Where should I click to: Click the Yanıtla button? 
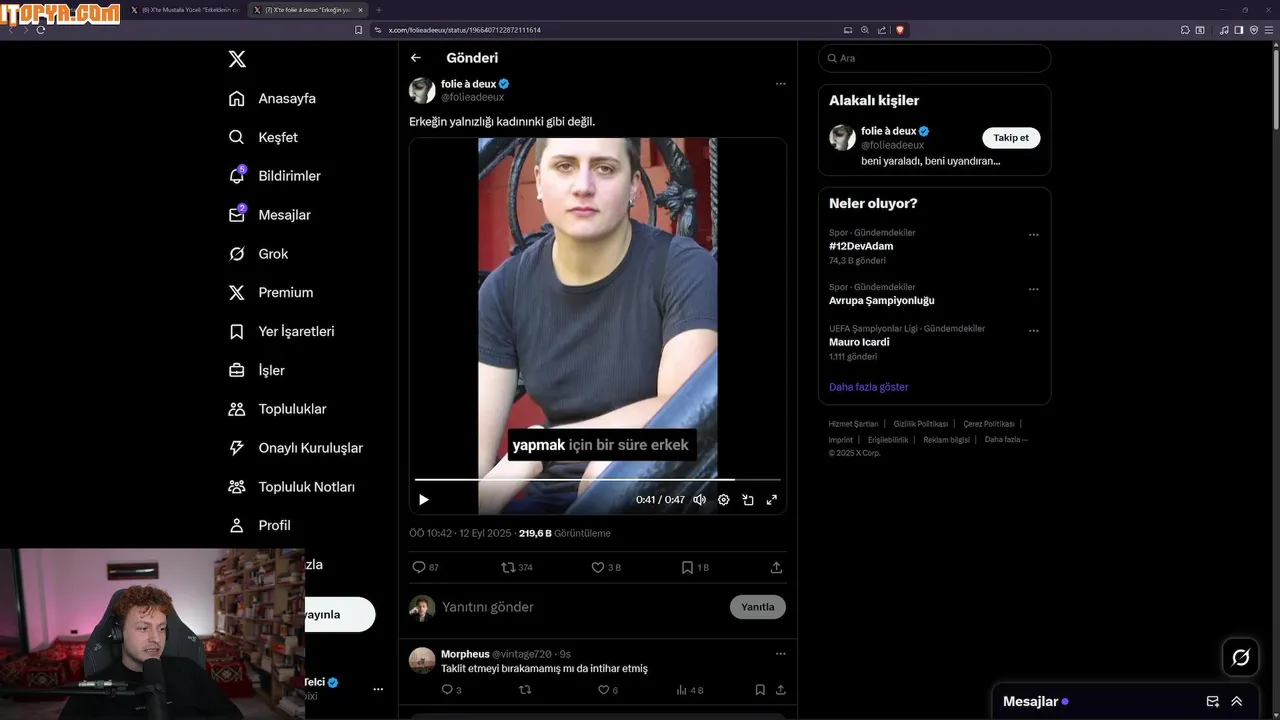(x=758, y=607)
